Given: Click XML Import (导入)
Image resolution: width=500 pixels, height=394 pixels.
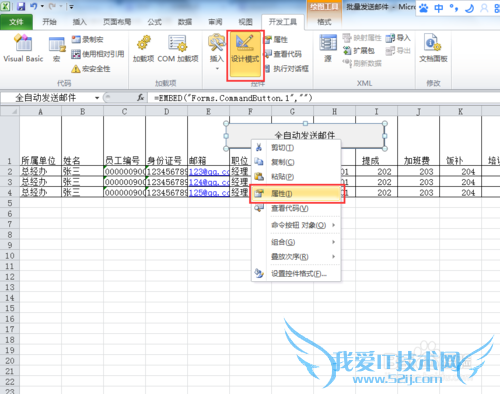Looking at the screenshot, I should [398, 38].
